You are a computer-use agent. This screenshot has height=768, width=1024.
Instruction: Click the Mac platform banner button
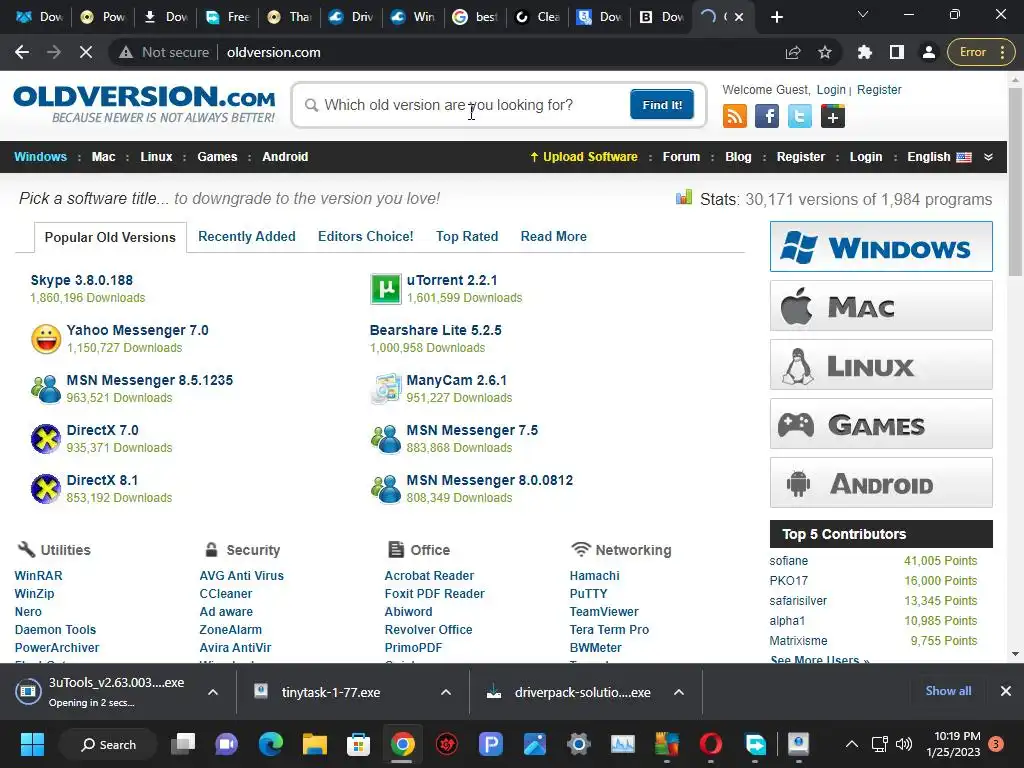(x=881, y=306)
